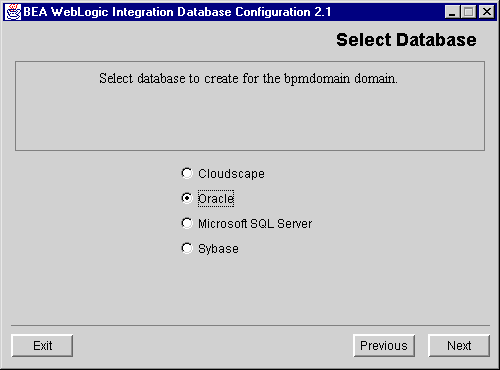Click the Java application icon in title bar

[13, 12]
